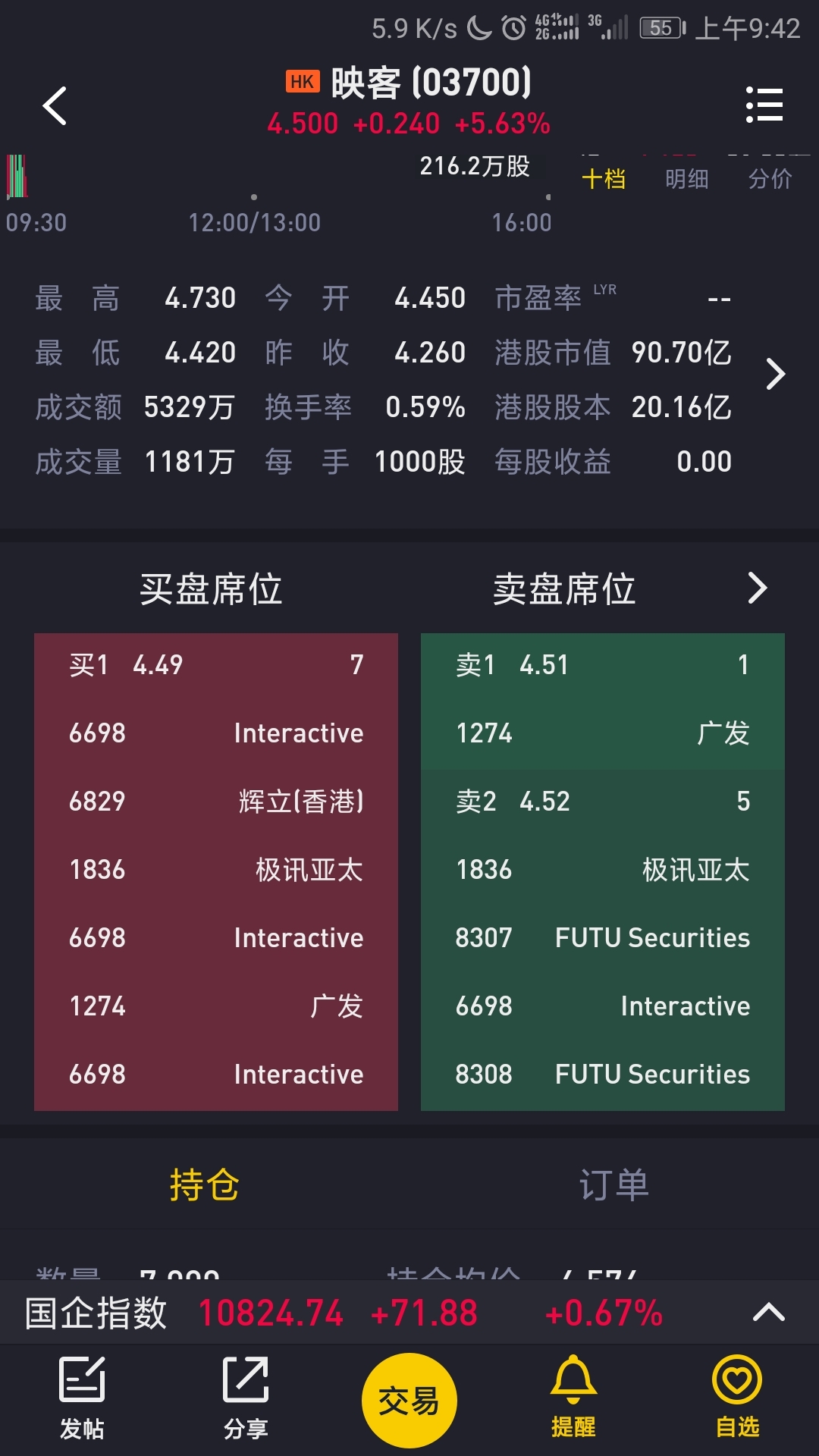Expand the 国企指数 index bar arrow

[x=768, y=1313]
